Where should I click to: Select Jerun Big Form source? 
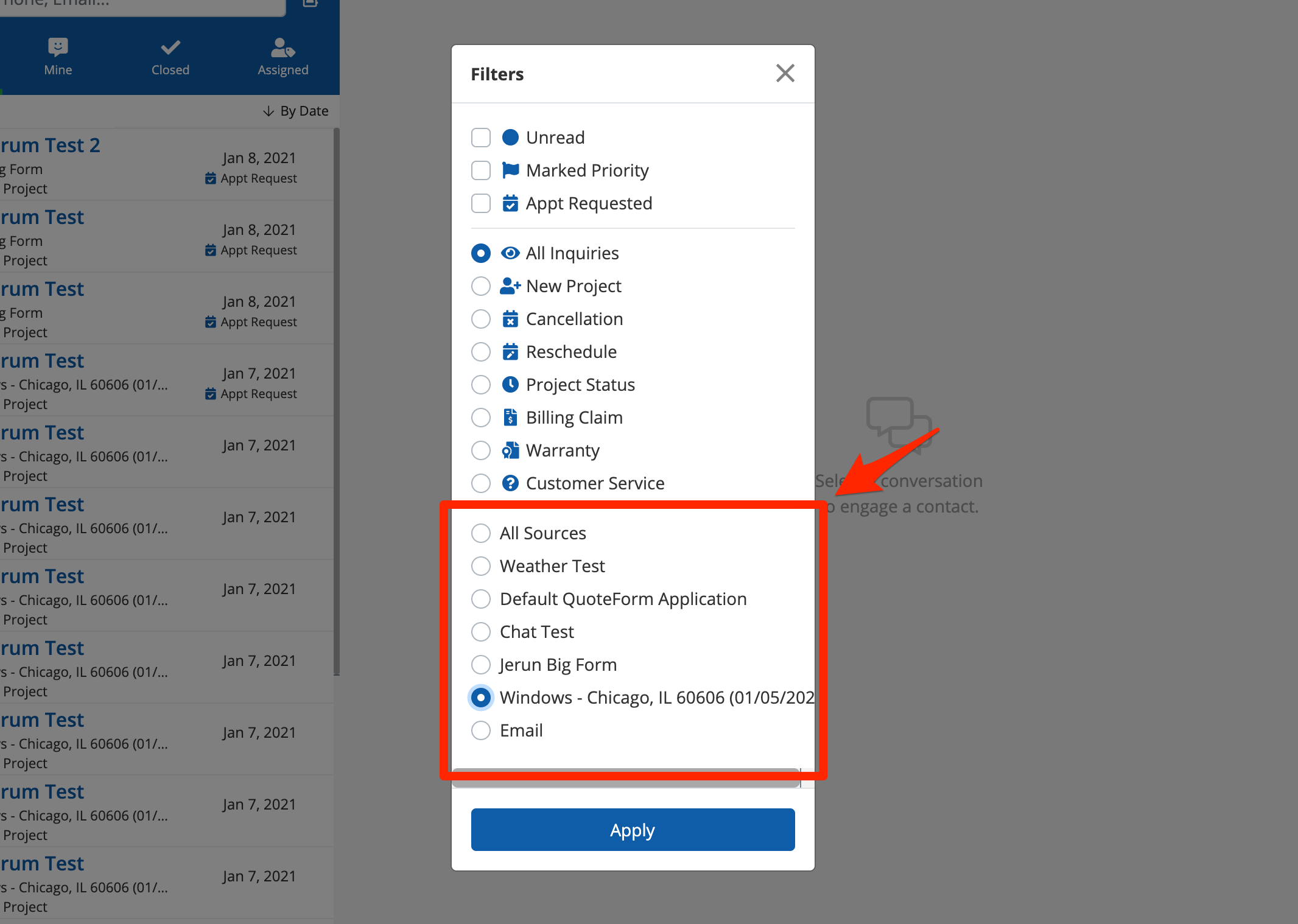click(x=481, y=665)
